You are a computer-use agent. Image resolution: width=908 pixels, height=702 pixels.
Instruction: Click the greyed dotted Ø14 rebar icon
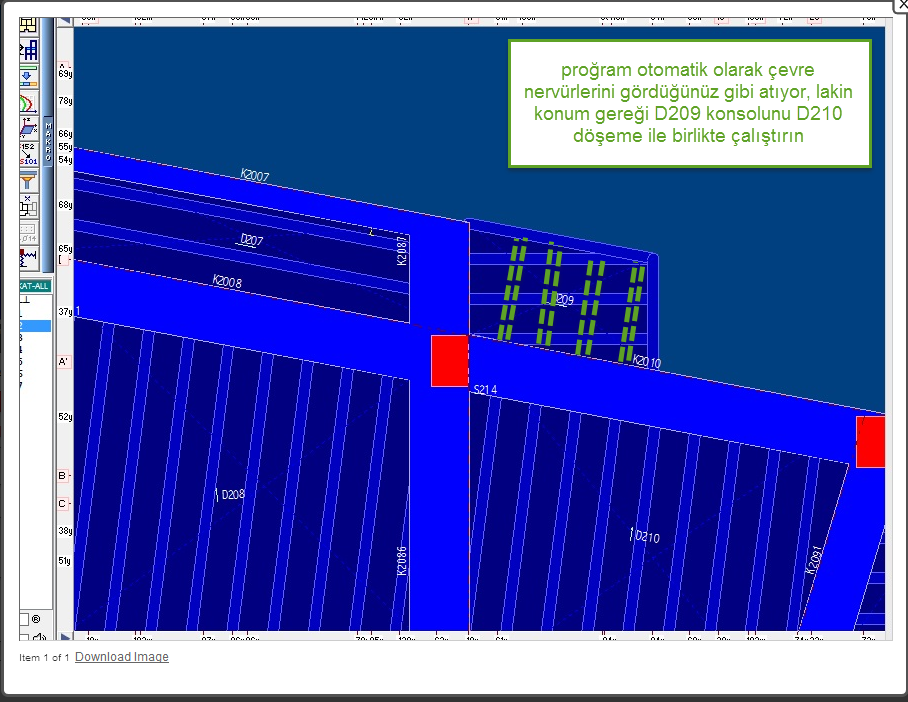tap(28, 232)
